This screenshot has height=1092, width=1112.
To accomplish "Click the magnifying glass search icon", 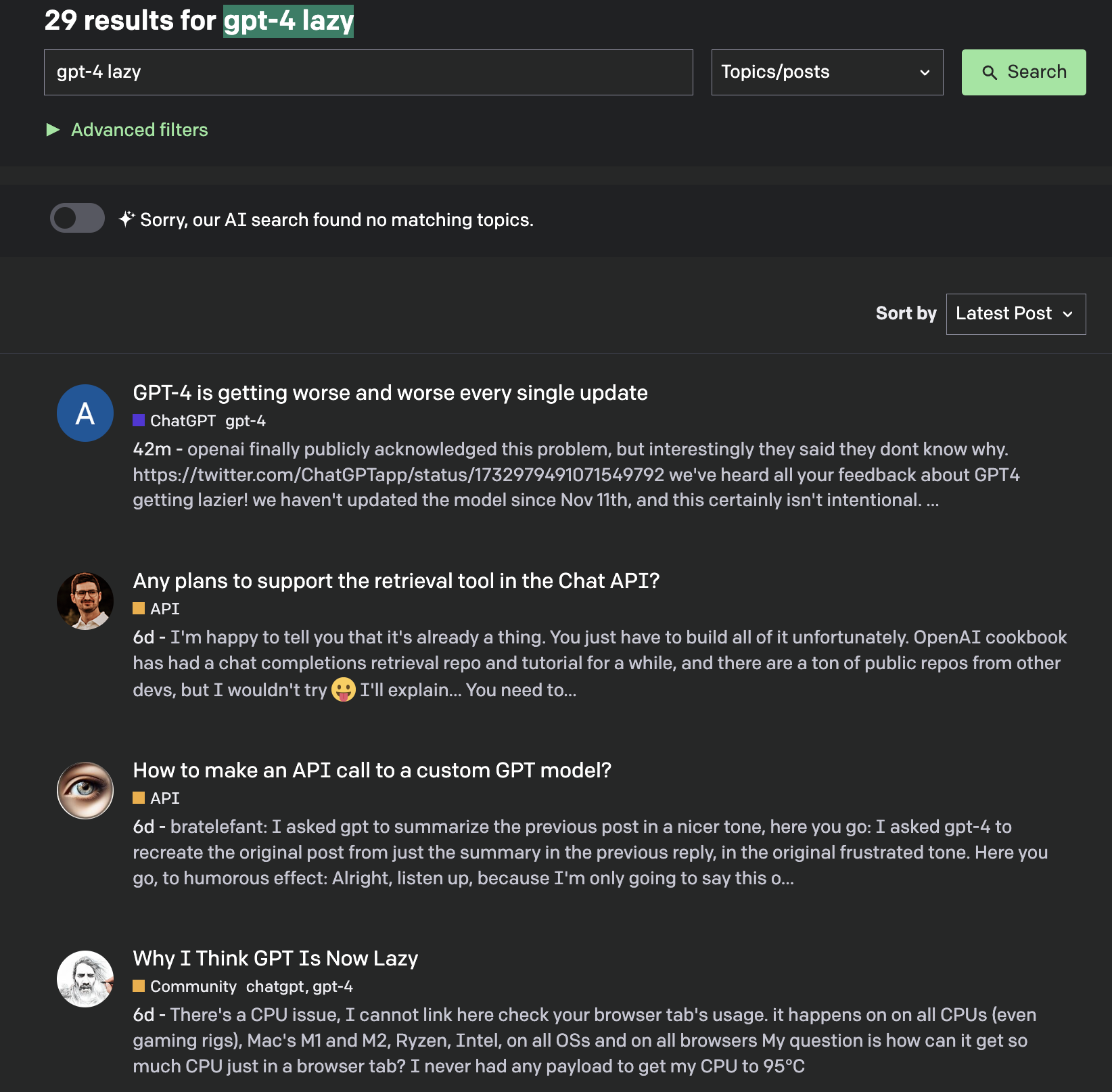I will tap(991, 72).
